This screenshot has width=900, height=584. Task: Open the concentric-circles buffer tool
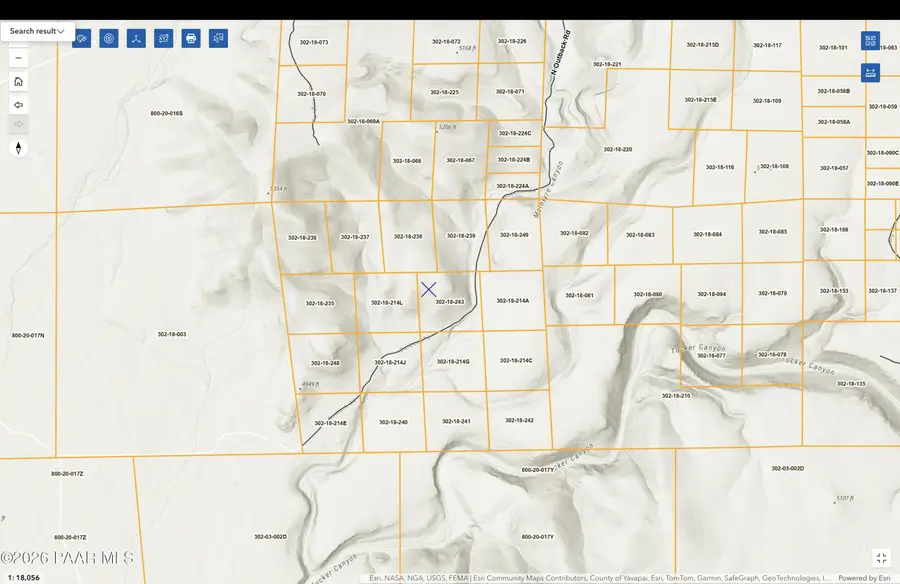point(109,38)
